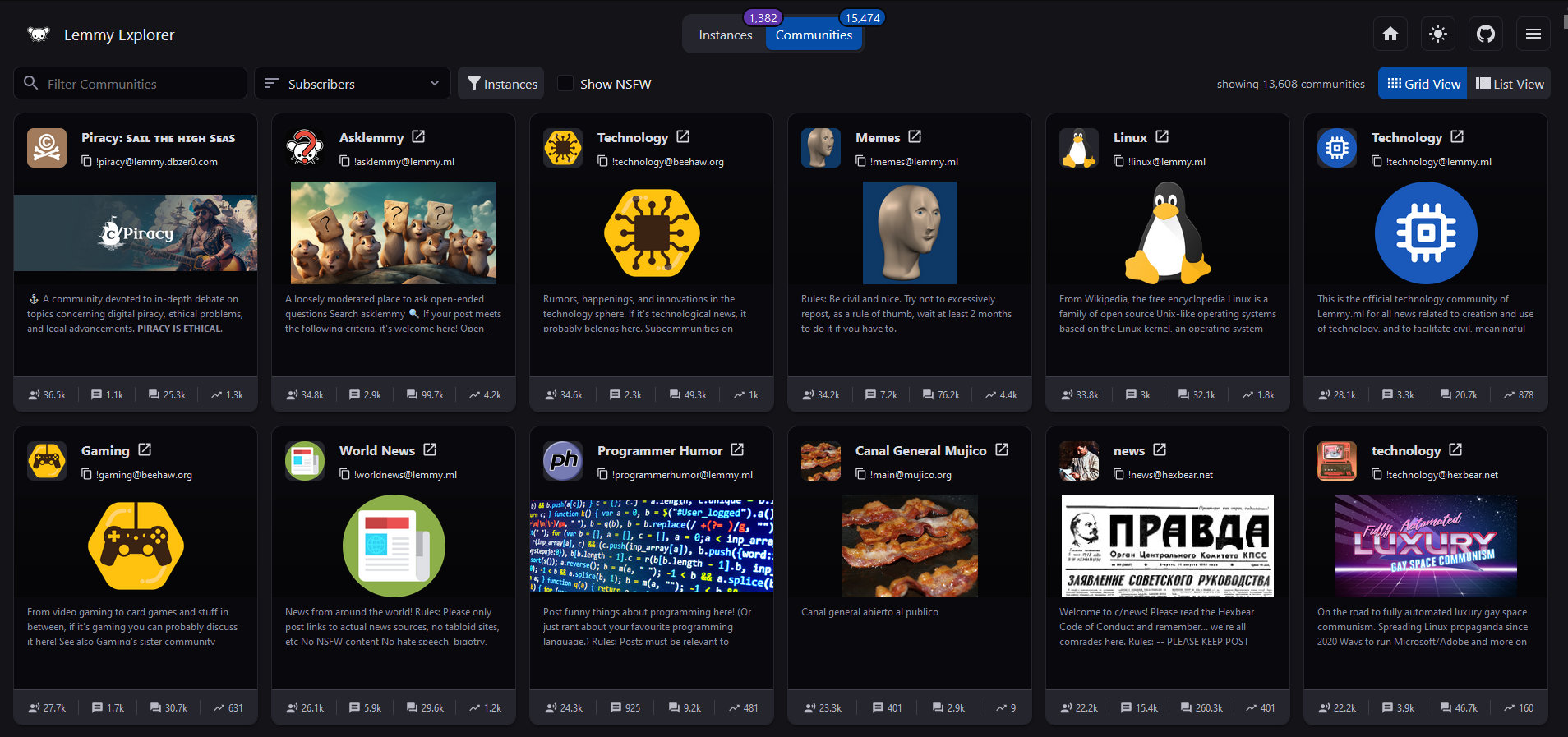Open external link icon next to Gaming
Viewport: 1568px width, 737px height.
click(145, 449)
